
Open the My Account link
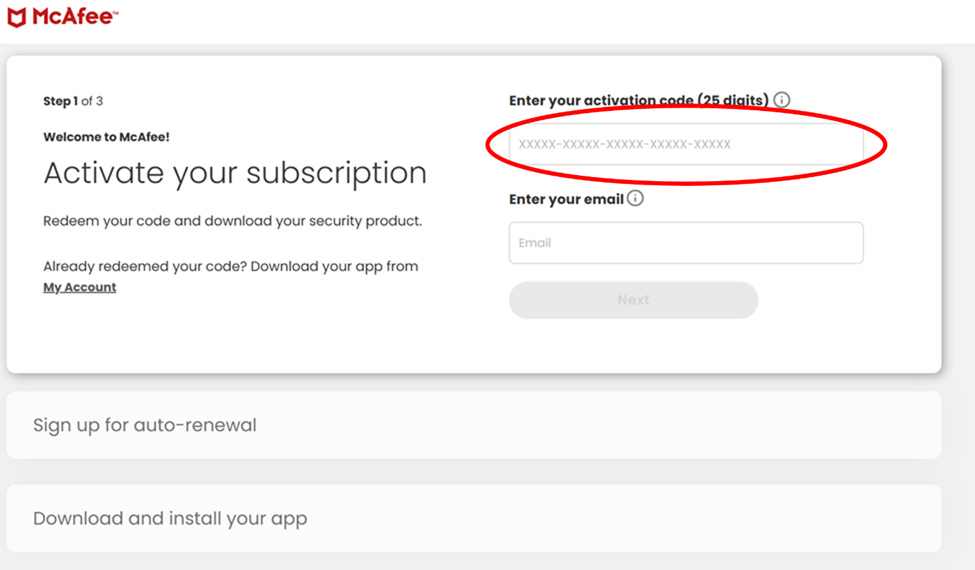click(x=80, y=288)
